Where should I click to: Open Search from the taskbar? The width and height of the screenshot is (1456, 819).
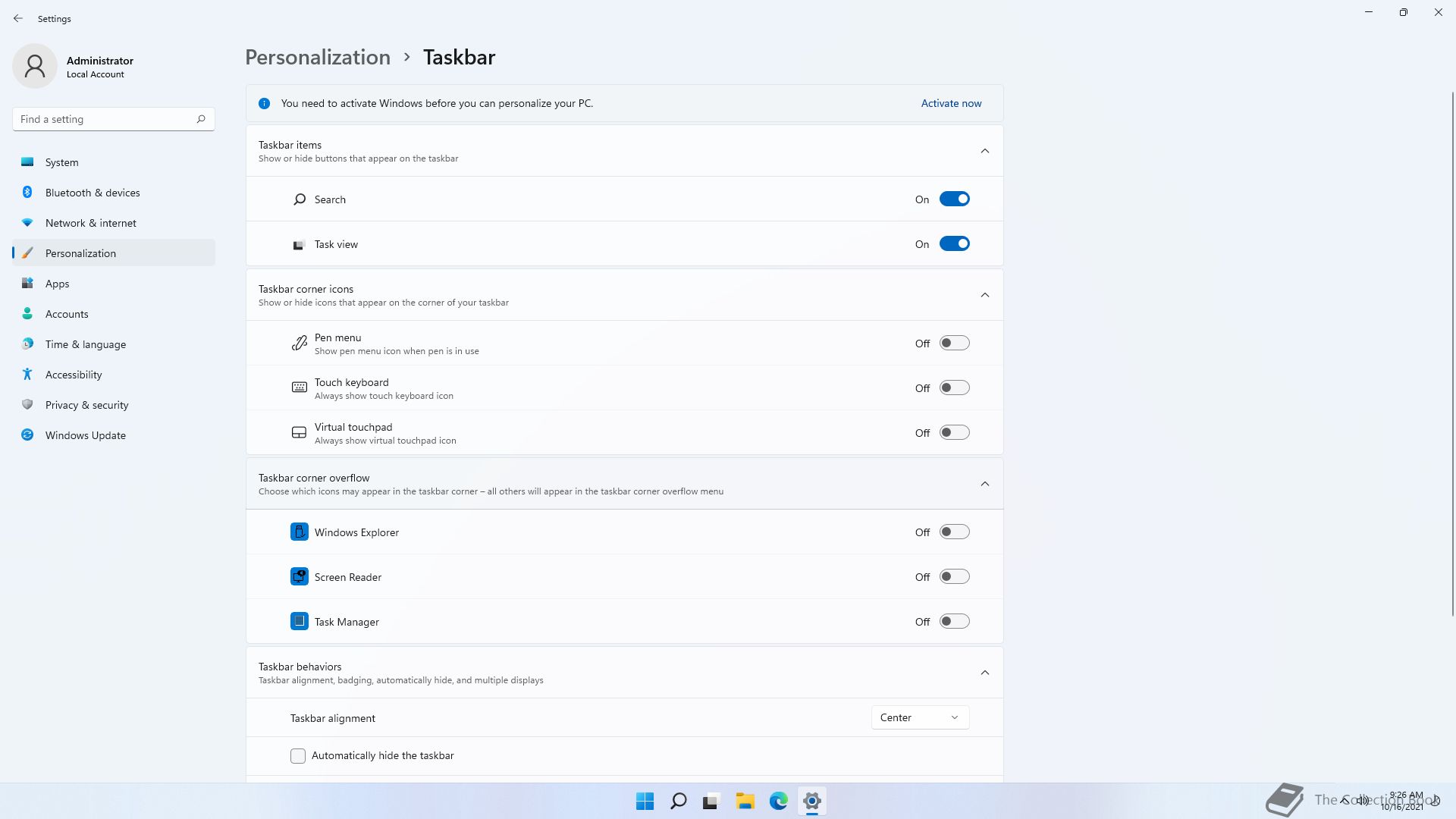pyautogui.click(x=679, y=801)
